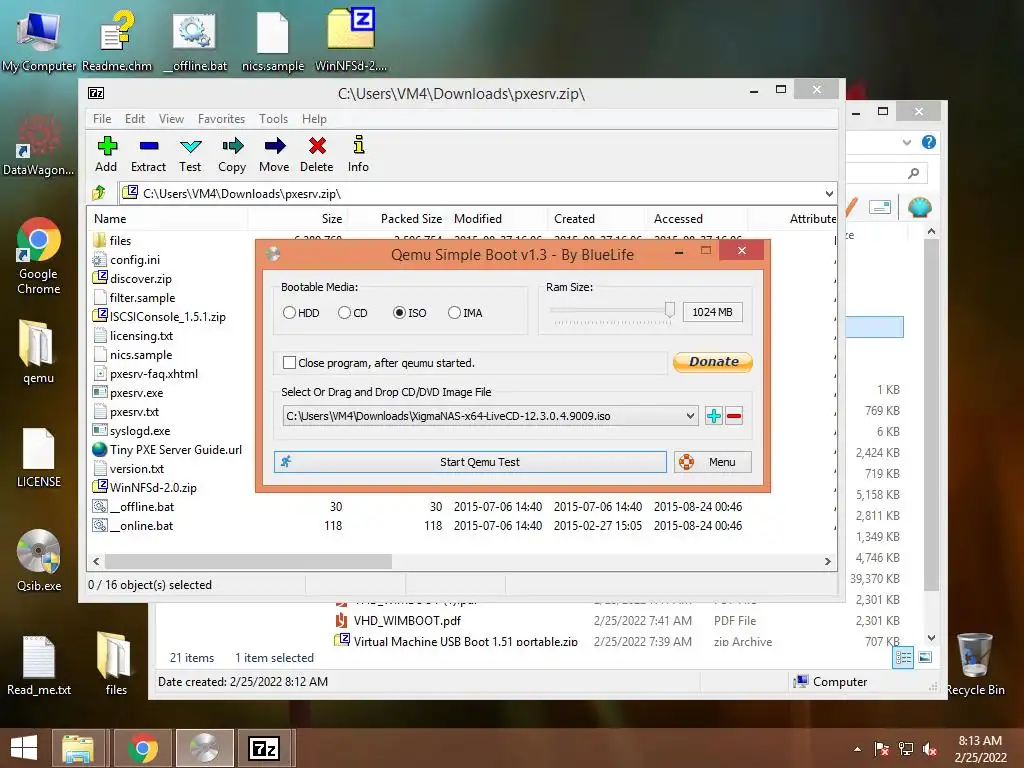Show hidden system tray icons
The image size is (1024, 768).
click(857, 749)
